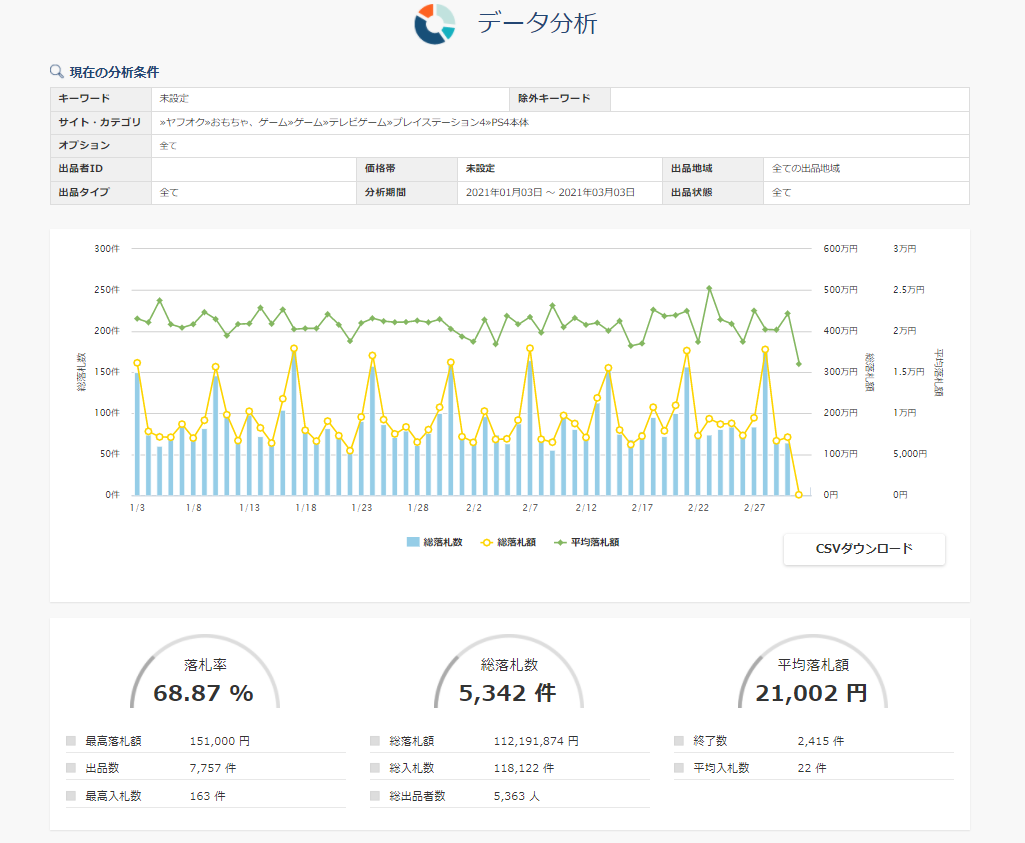
Task: Click the donut chart logo icon
Action: click(x=435, y=24)
